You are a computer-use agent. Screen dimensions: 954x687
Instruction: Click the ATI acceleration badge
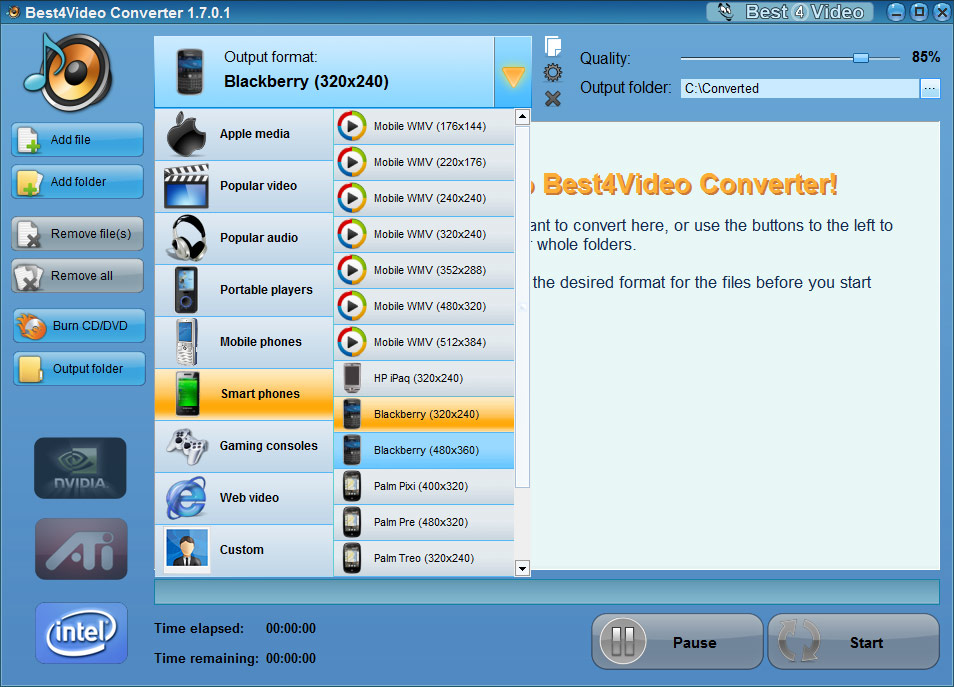pyautogui.click(x=81, y=549)
